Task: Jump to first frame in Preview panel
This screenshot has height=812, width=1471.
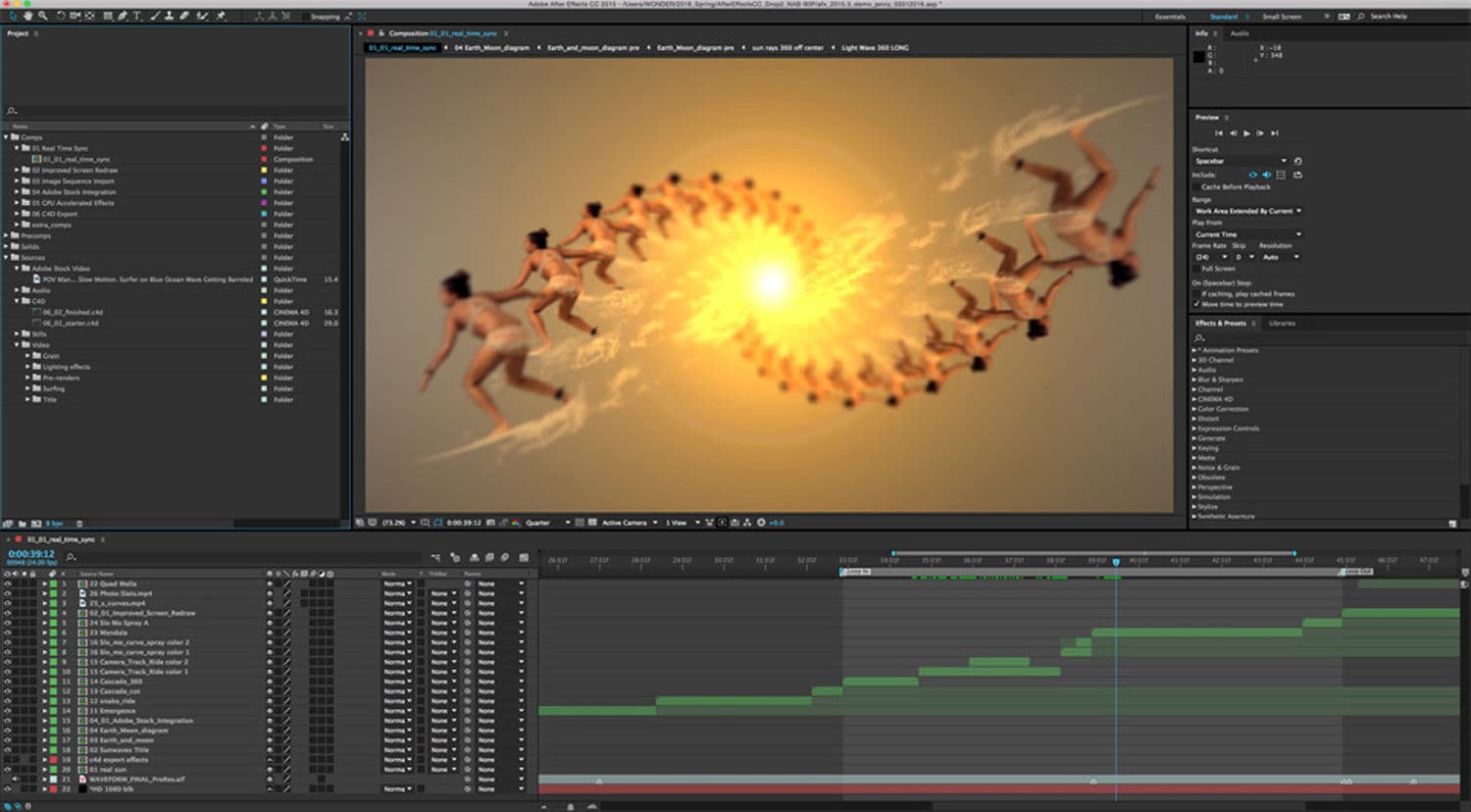Action: click(x=1219, y=132)
